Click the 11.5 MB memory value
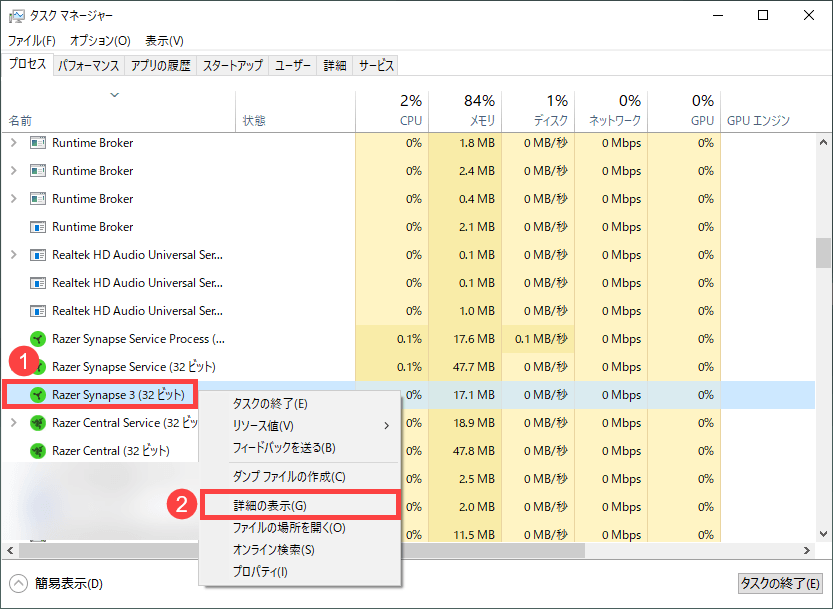 tap(474, 535)
